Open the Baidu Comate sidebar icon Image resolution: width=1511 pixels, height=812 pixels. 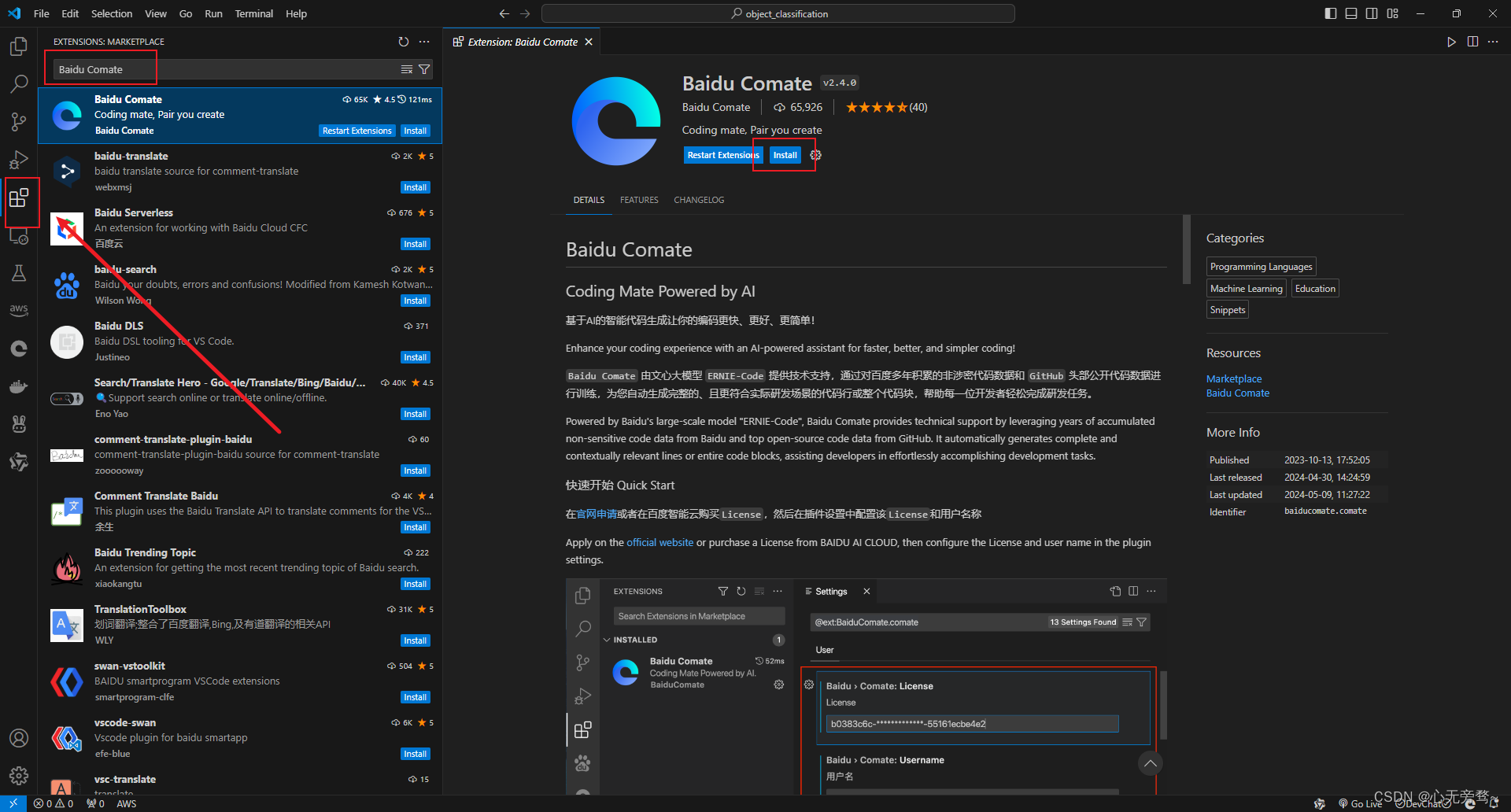pyautogui.click(x=19, y=349)
